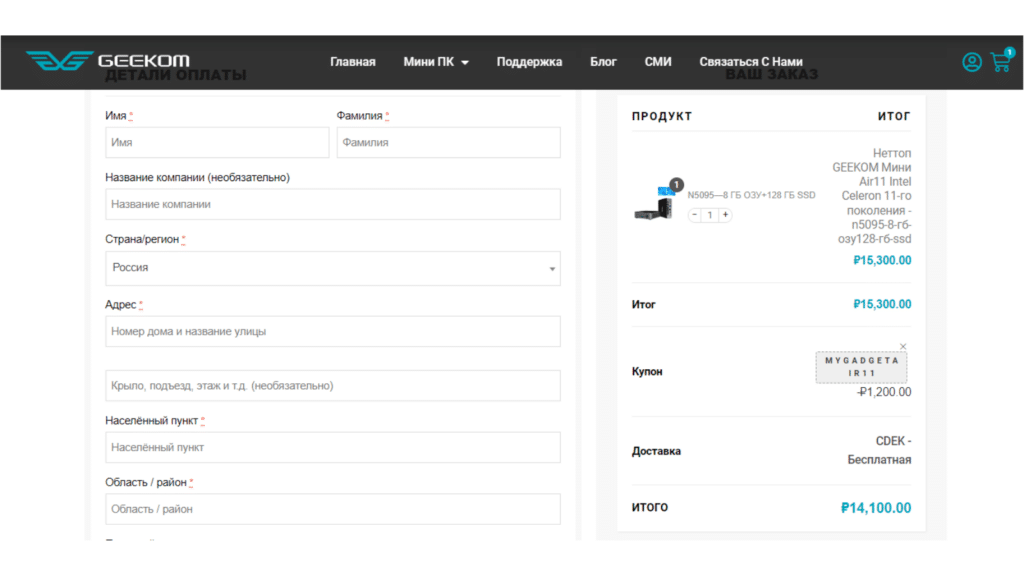Click the CDEK - Бесплатная delivery text
This screenshot has width=1024, height=576.
coord(879,451)
